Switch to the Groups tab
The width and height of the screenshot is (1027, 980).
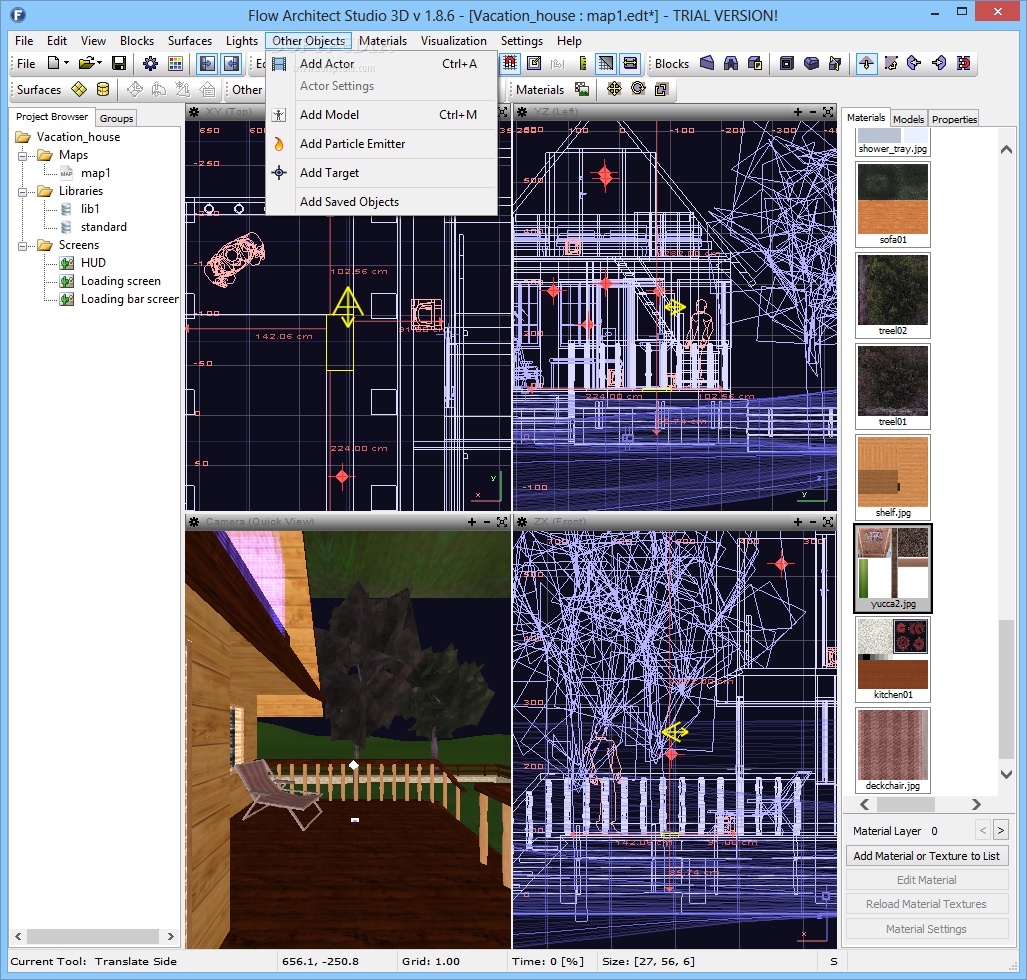[117, 118]
